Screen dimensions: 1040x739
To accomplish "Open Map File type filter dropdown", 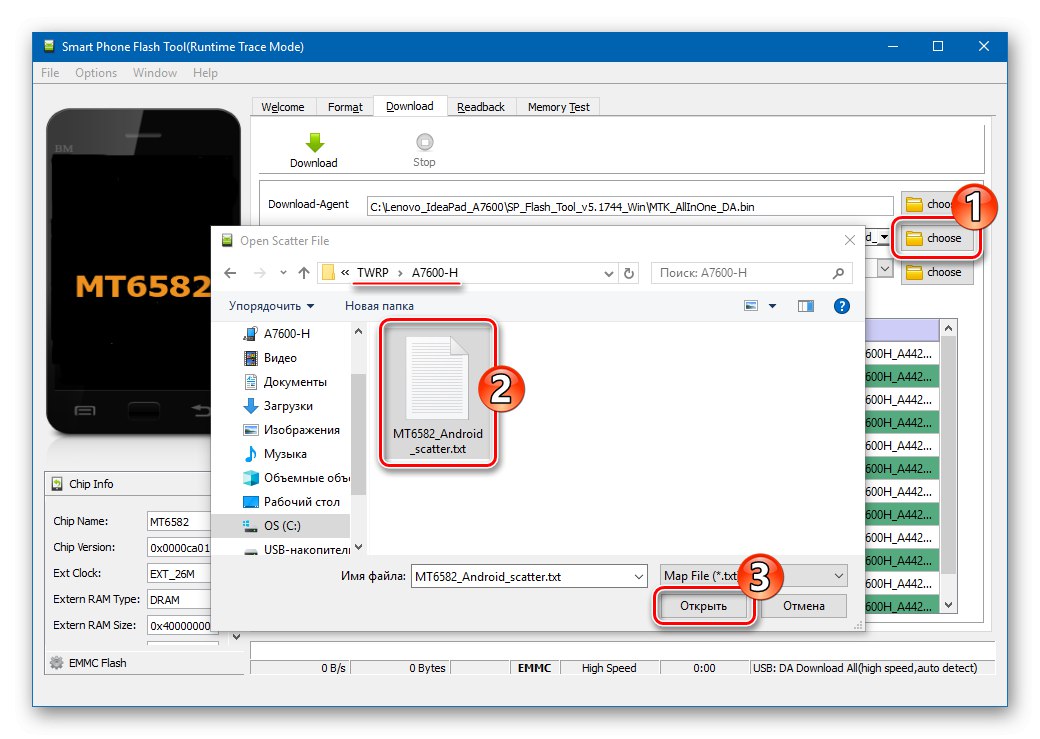I will (x=838, y=576).
